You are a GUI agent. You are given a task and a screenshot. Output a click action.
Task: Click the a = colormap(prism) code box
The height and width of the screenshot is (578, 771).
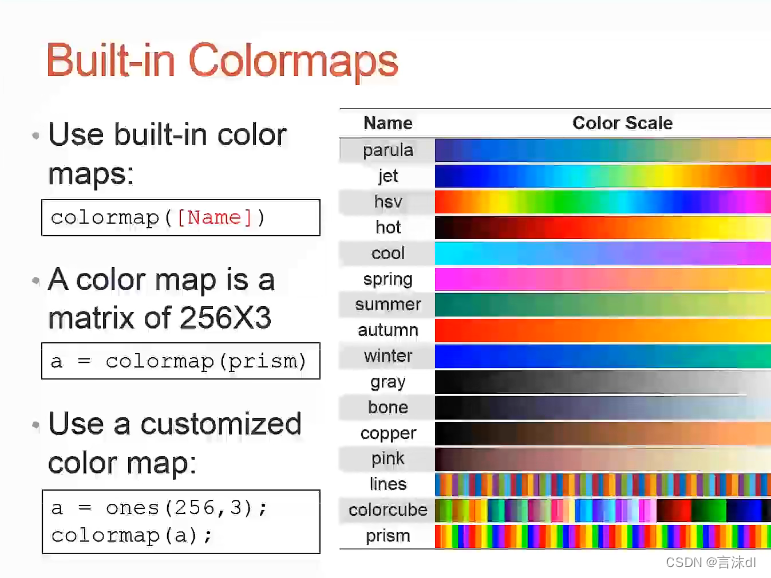[180, 361]
